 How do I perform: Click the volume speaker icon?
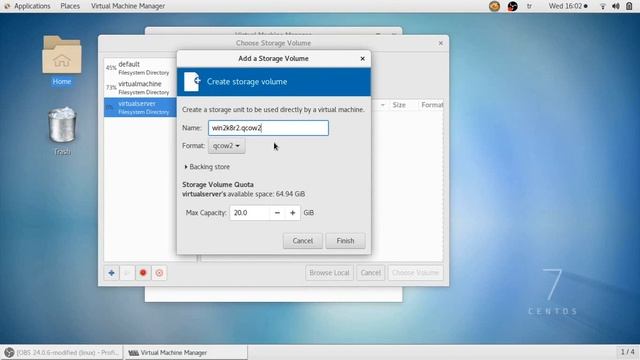coord(616,6)
